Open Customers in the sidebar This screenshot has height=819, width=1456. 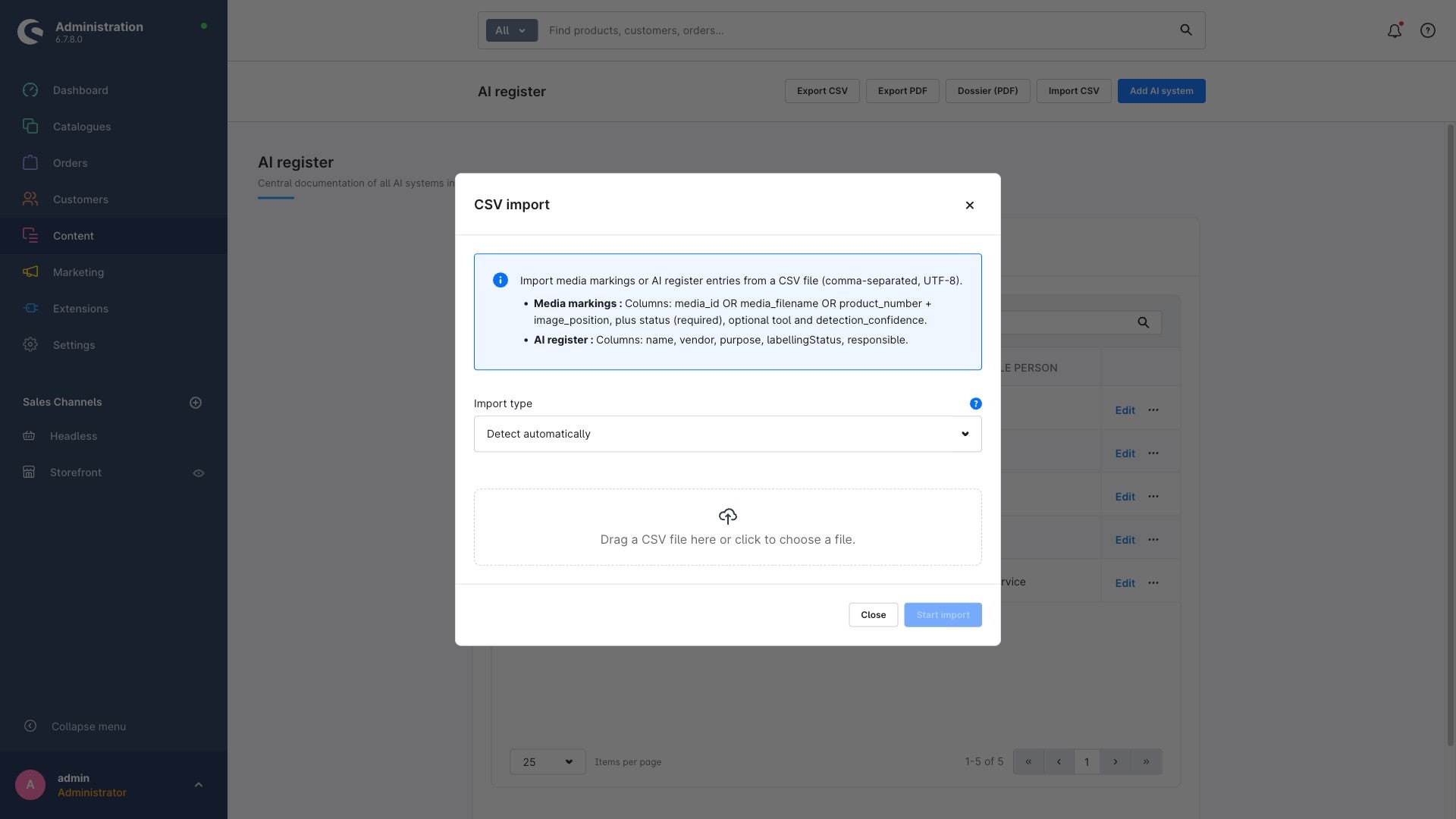(80, 199)
